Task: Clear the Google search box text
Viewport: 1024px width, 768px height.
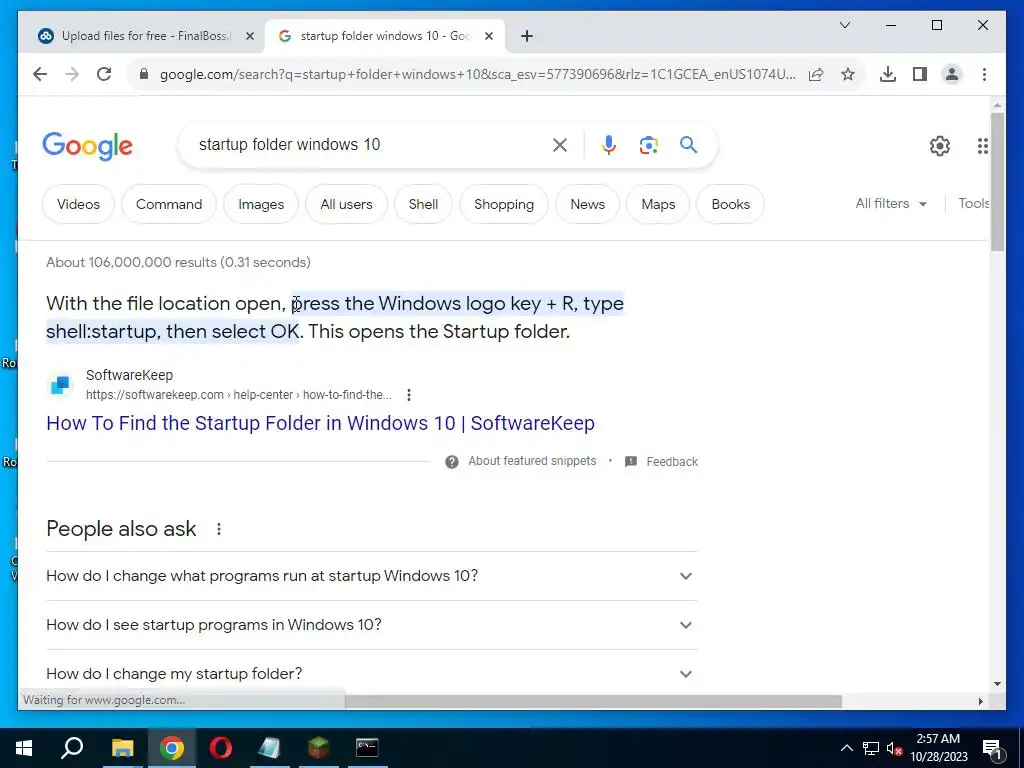Action: [560, 145]
